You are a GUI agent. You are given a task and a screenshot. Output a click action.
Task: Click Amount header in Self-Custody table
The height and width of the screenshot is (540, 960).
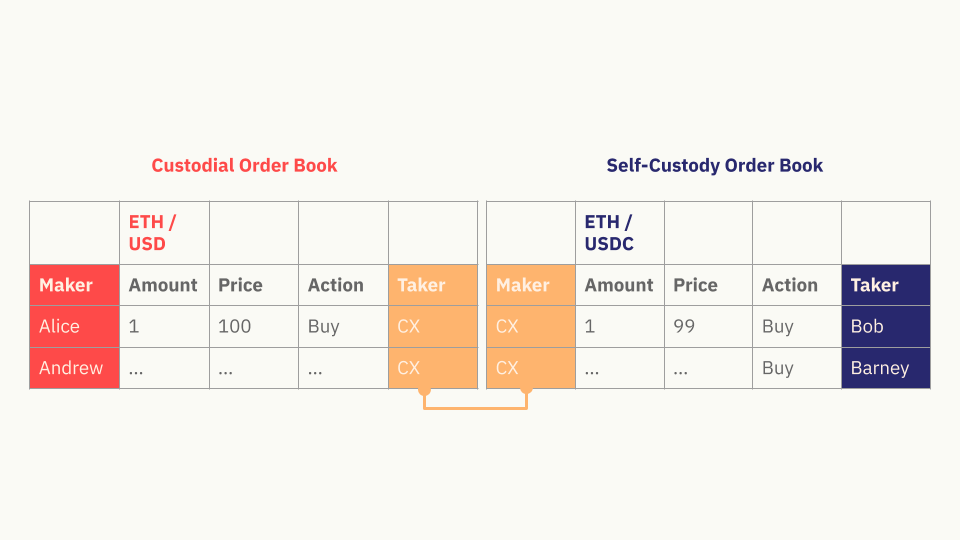619,285
